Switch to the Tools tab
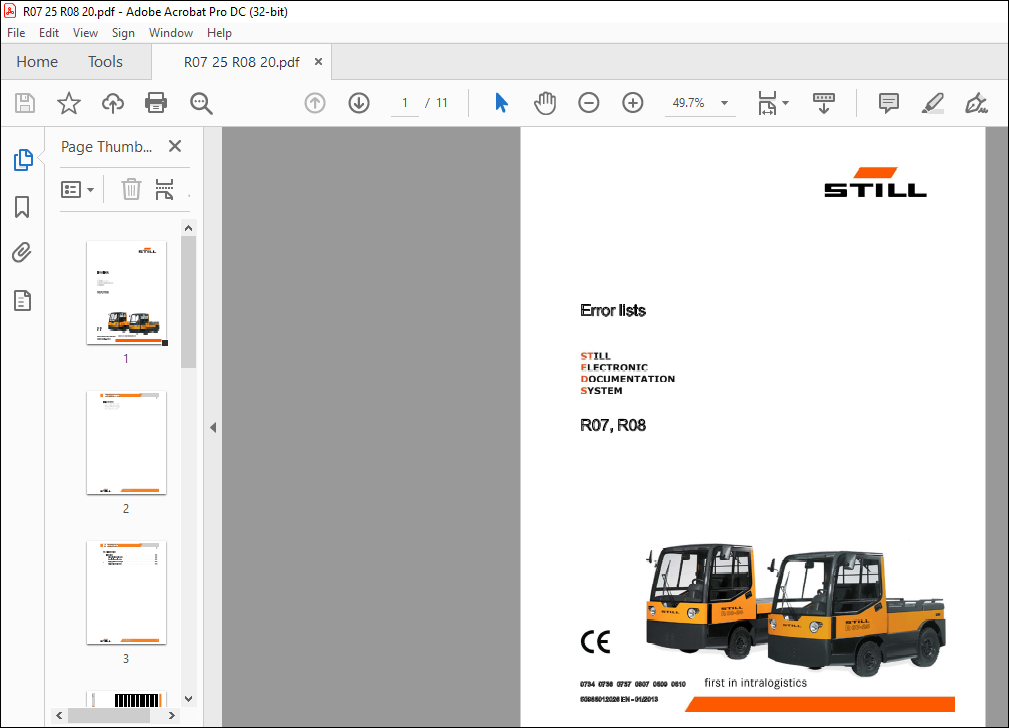 point(105,62)
